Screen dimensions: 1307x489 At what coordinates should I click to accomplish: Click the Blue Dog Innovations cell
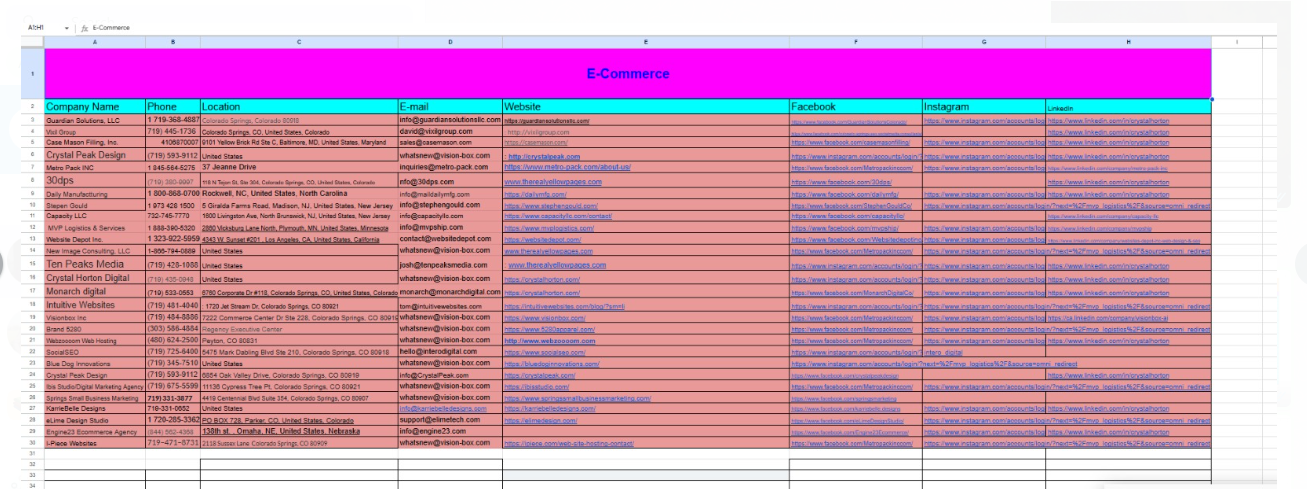(95, 363)
